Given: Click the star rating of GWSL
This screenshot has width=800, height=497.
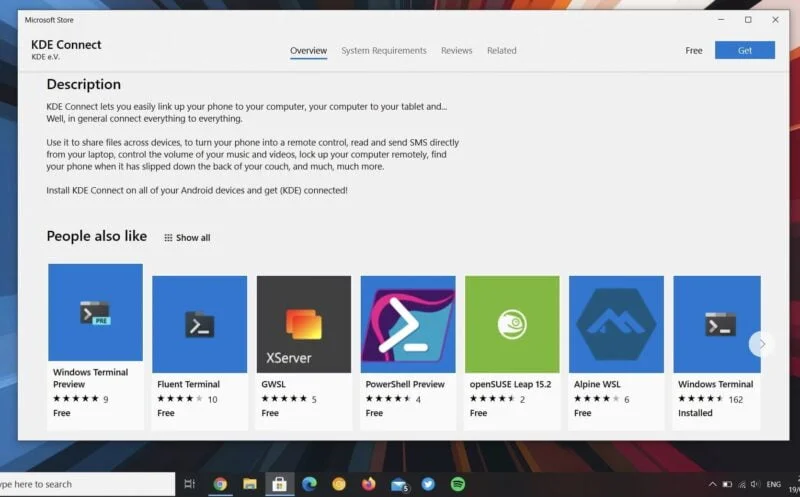Looking at the screenshot, I should click(284, 399).
